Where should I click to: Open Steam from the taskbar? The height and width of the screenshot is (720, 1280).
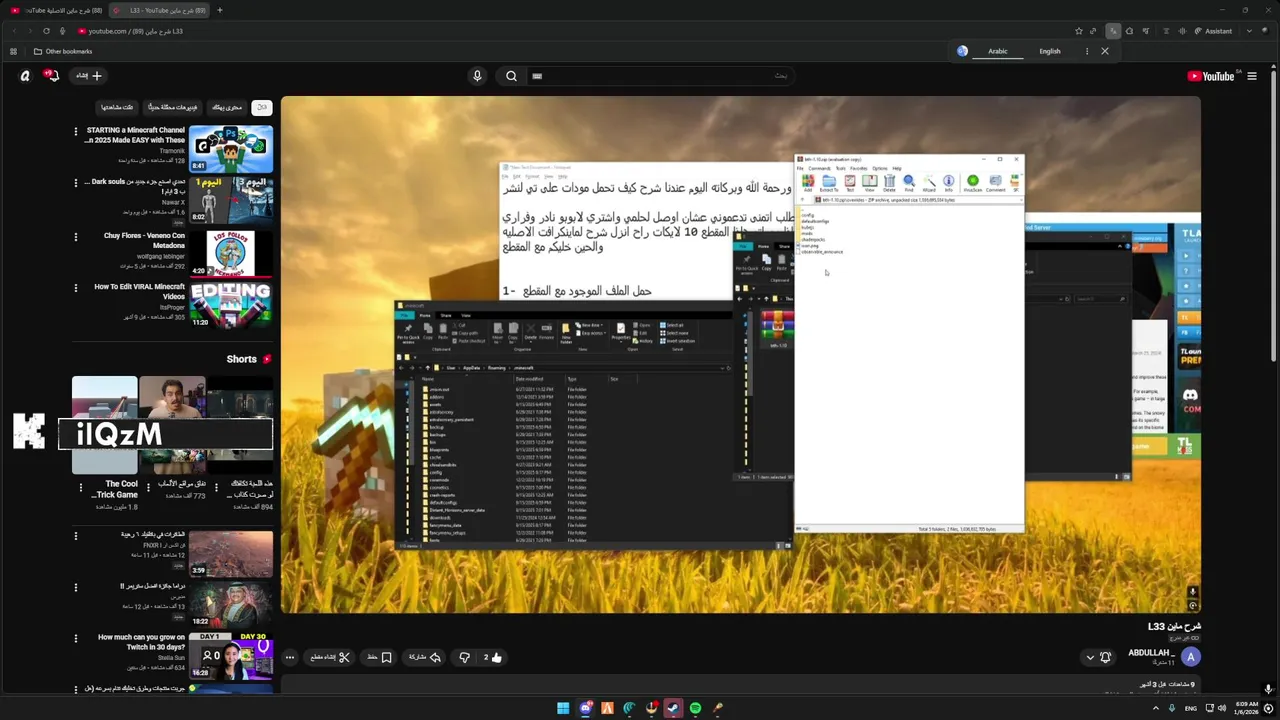(x=673, y=708)
